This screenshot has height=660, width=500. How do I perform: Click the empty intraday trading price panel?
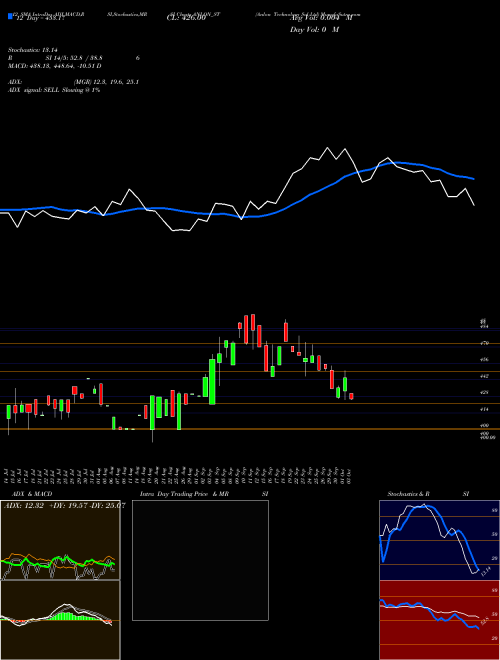coord(200,560)
